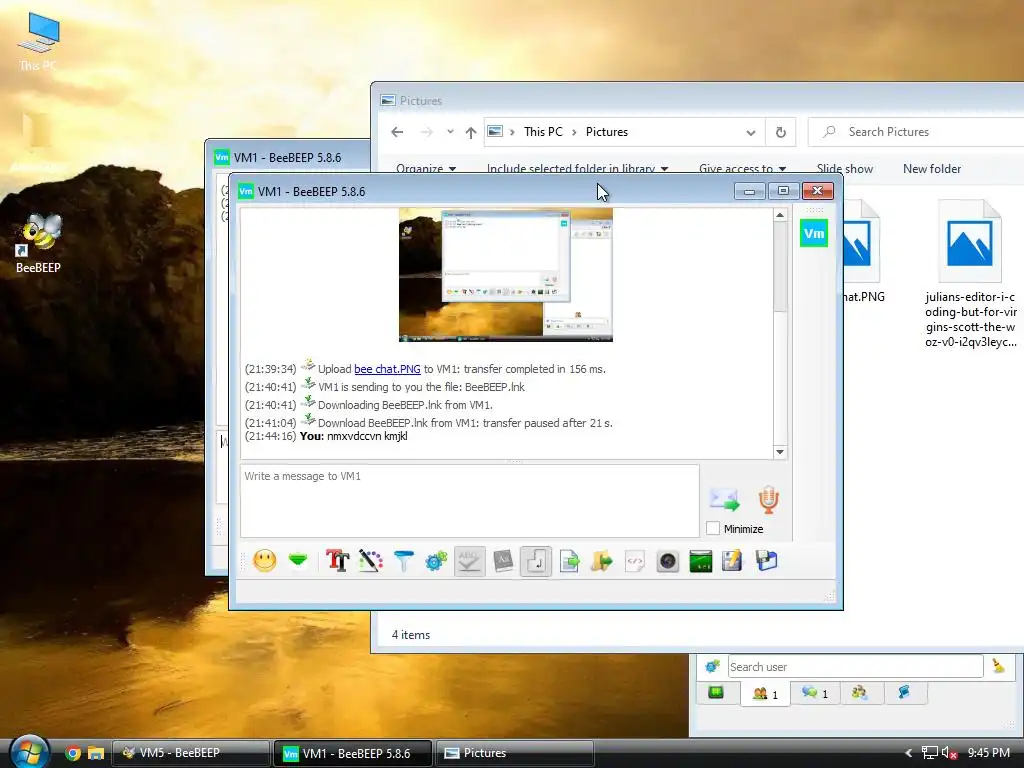
Task: Click the message 'You: nmxvdccvn kmjkl'
Action: [x=353, y=436]
